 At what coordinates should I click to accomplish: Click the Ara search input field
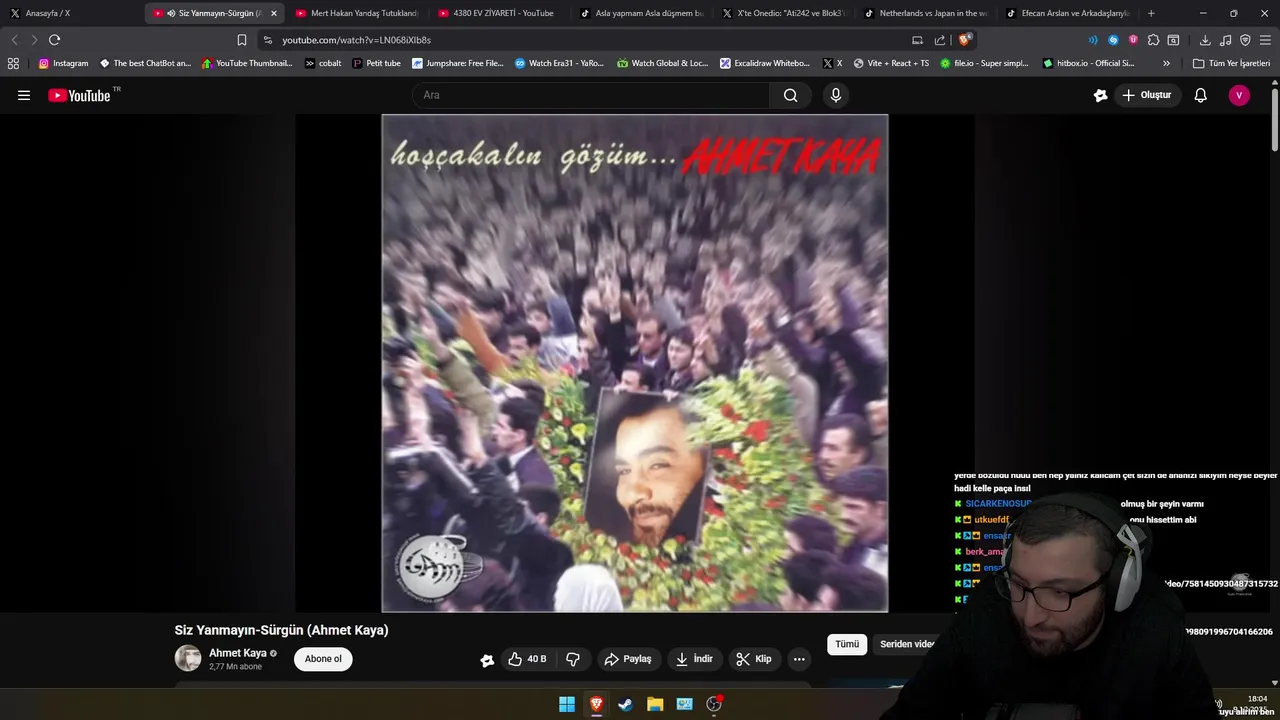tap(591, 95)
